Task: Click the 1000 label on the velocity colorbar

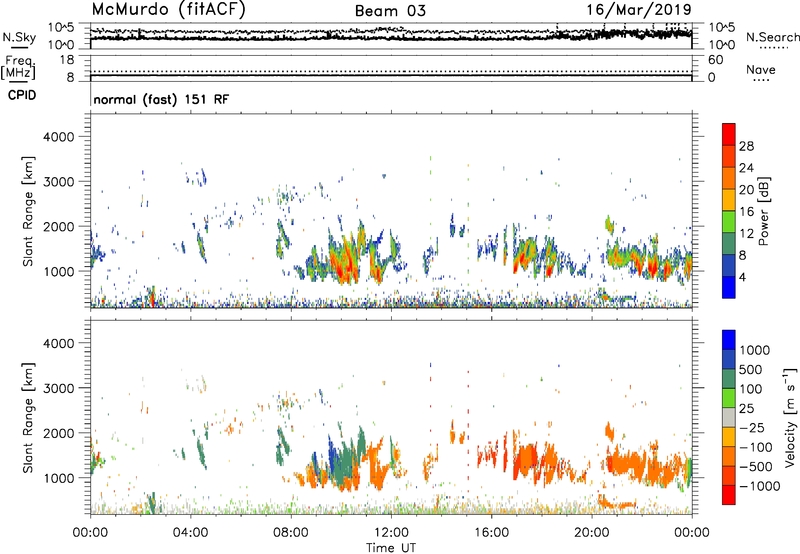Action: [755, 350]
